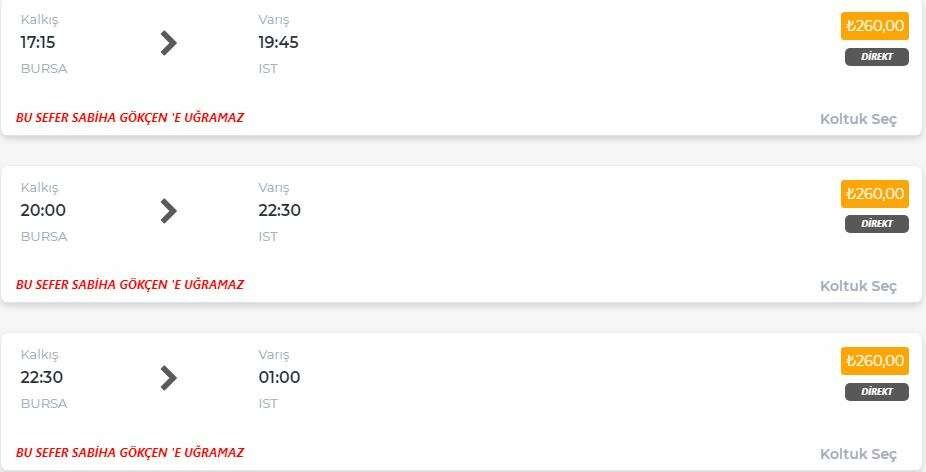Click Koltuk Seç for 17:15 departure
The image size is (926, 472).
click(x=858, y=119)
